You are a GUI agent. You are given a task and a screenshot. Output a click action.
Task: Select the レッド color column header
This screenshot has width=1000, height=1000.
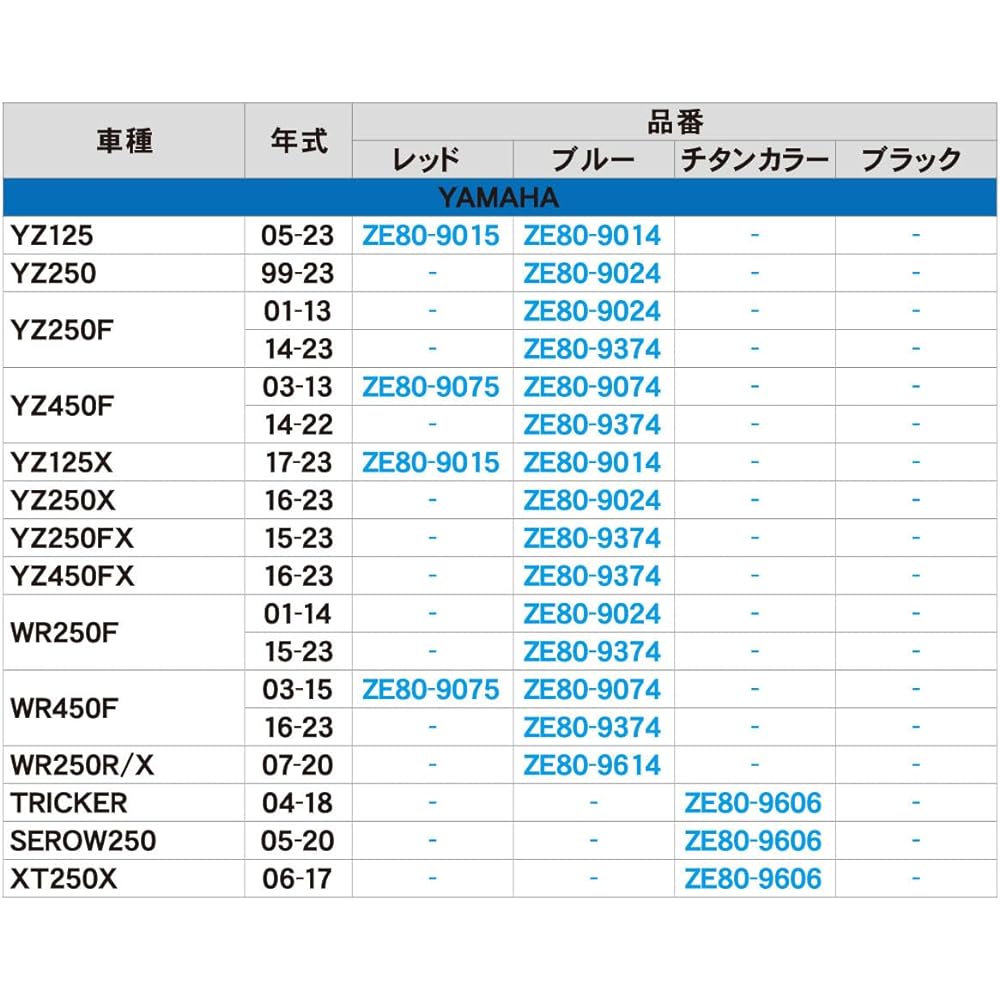[x=432, y=159]
